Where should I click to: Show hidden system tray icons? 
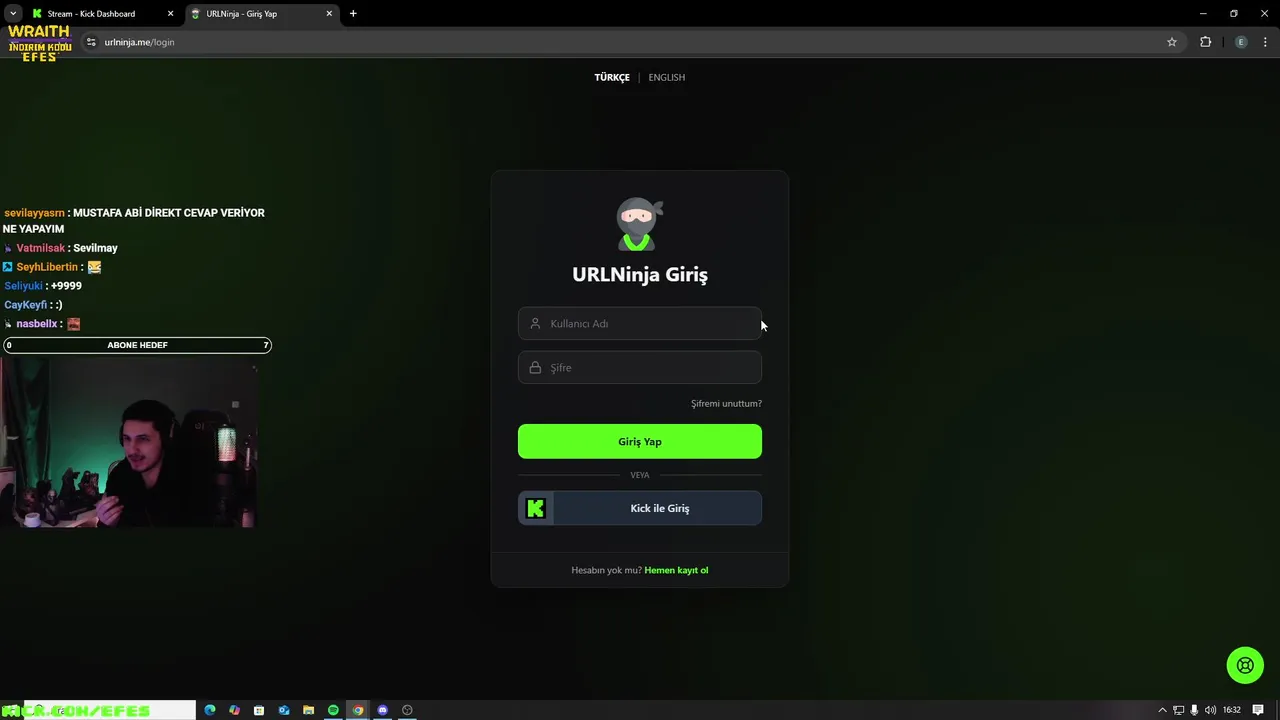tap(1162, 710)
